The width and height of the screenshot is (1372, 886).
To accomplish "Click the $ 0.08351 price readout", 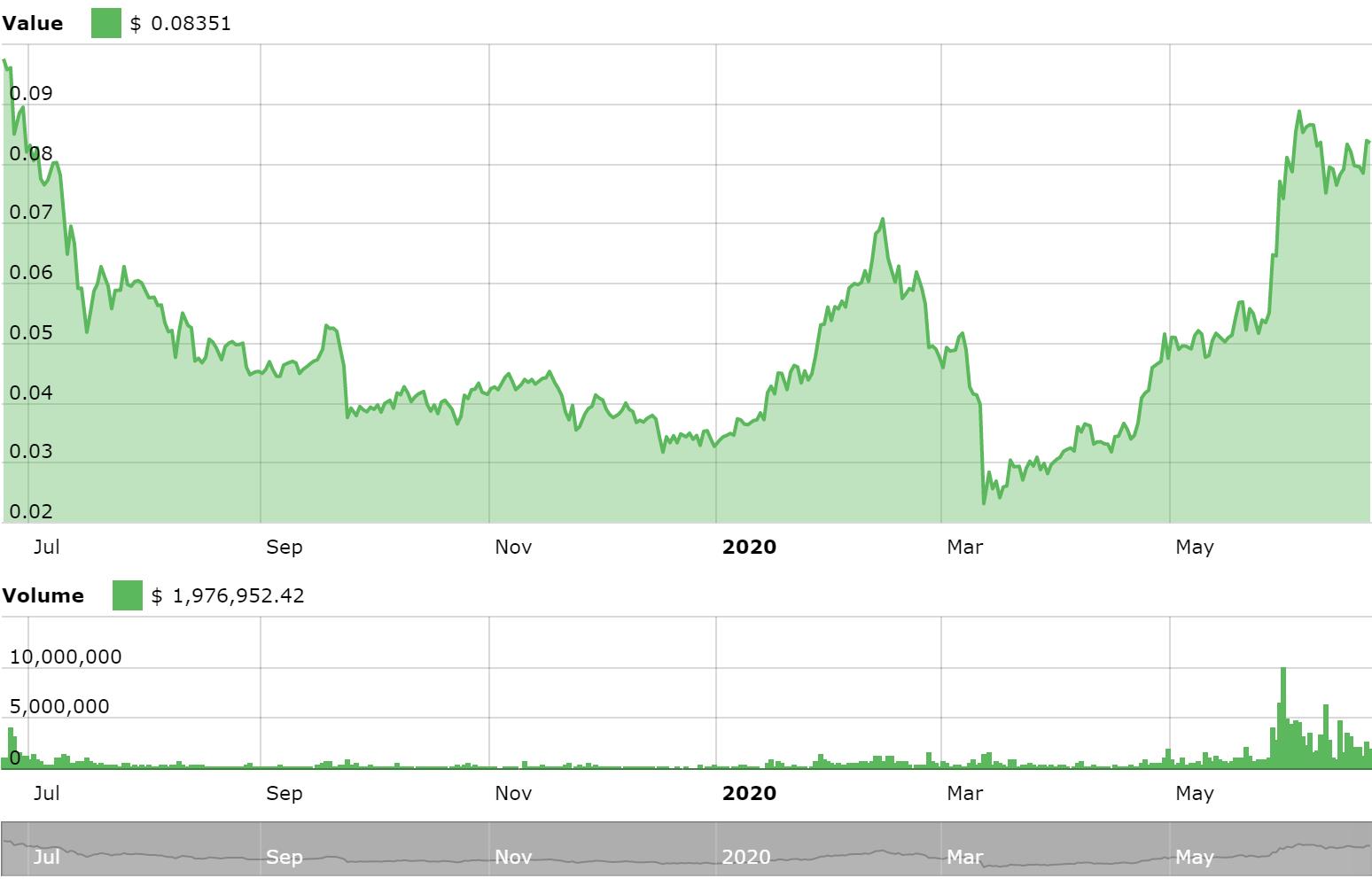I will (x=182, y=23).
